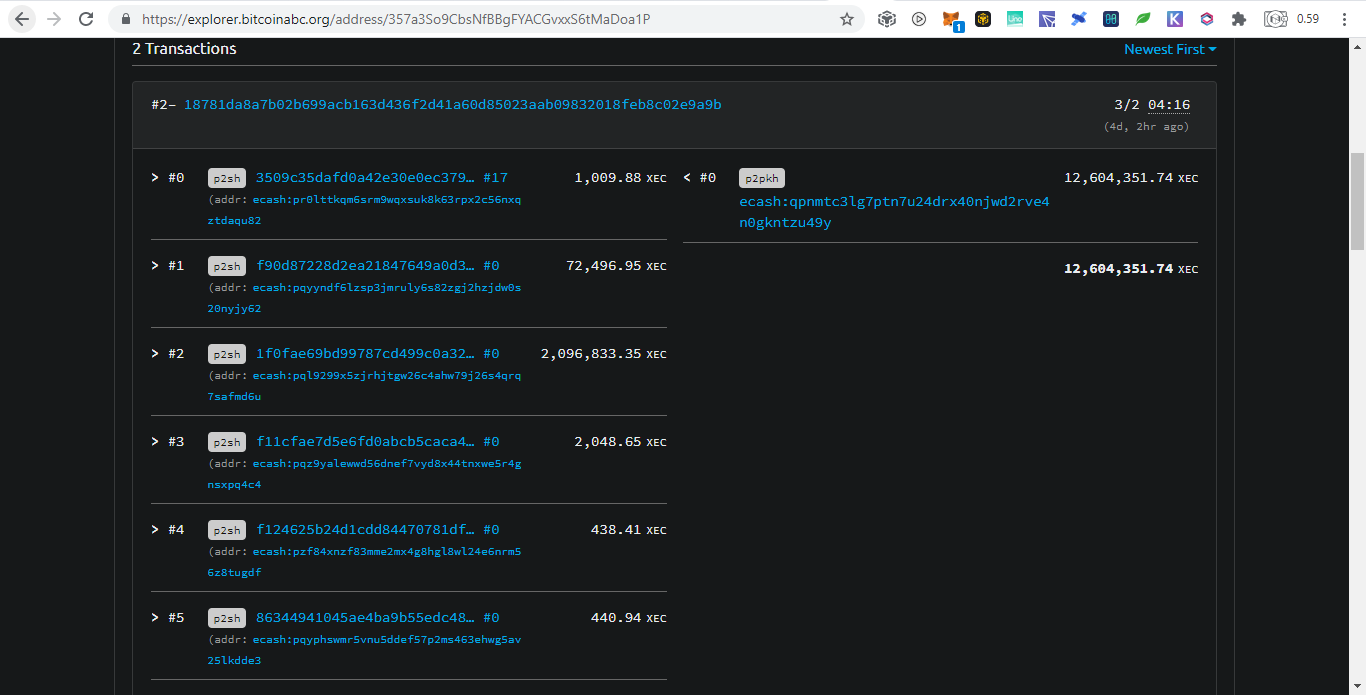This screenshot has height=695, width=1366.
Task: Open the purple K wallet extension
Action: point(1175,19)
